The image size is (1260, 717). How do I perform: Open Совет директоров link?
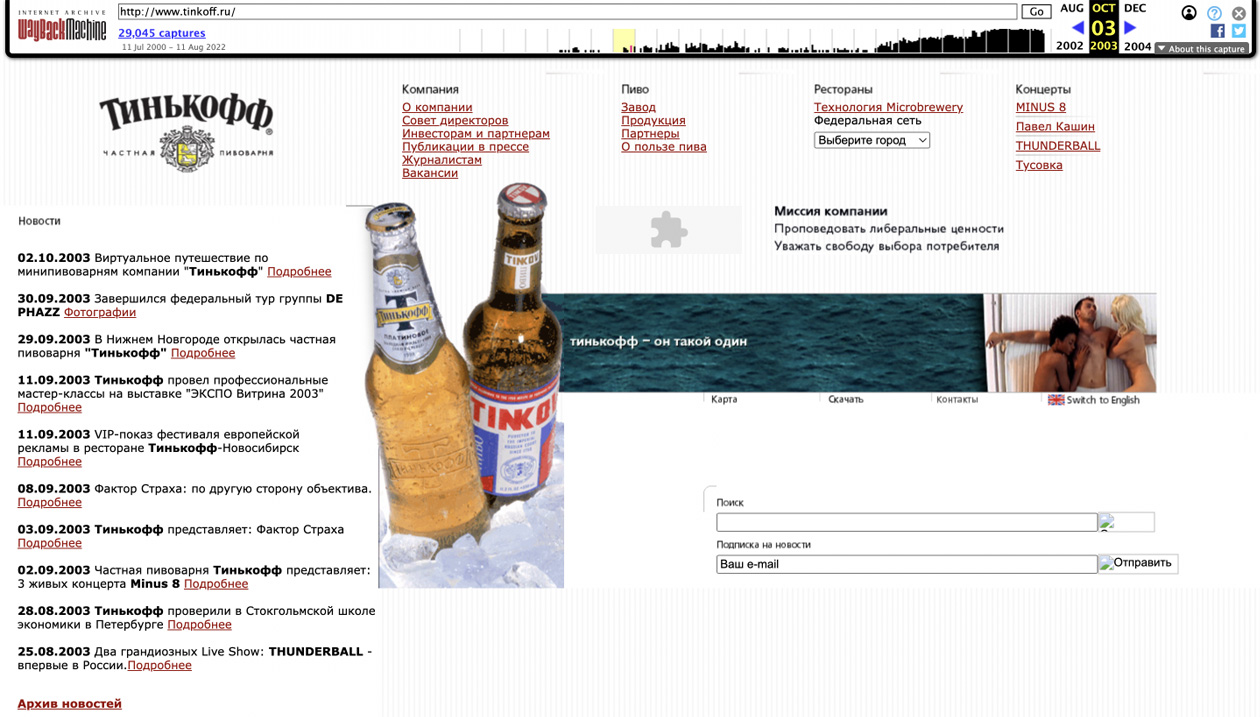[455, 120]
